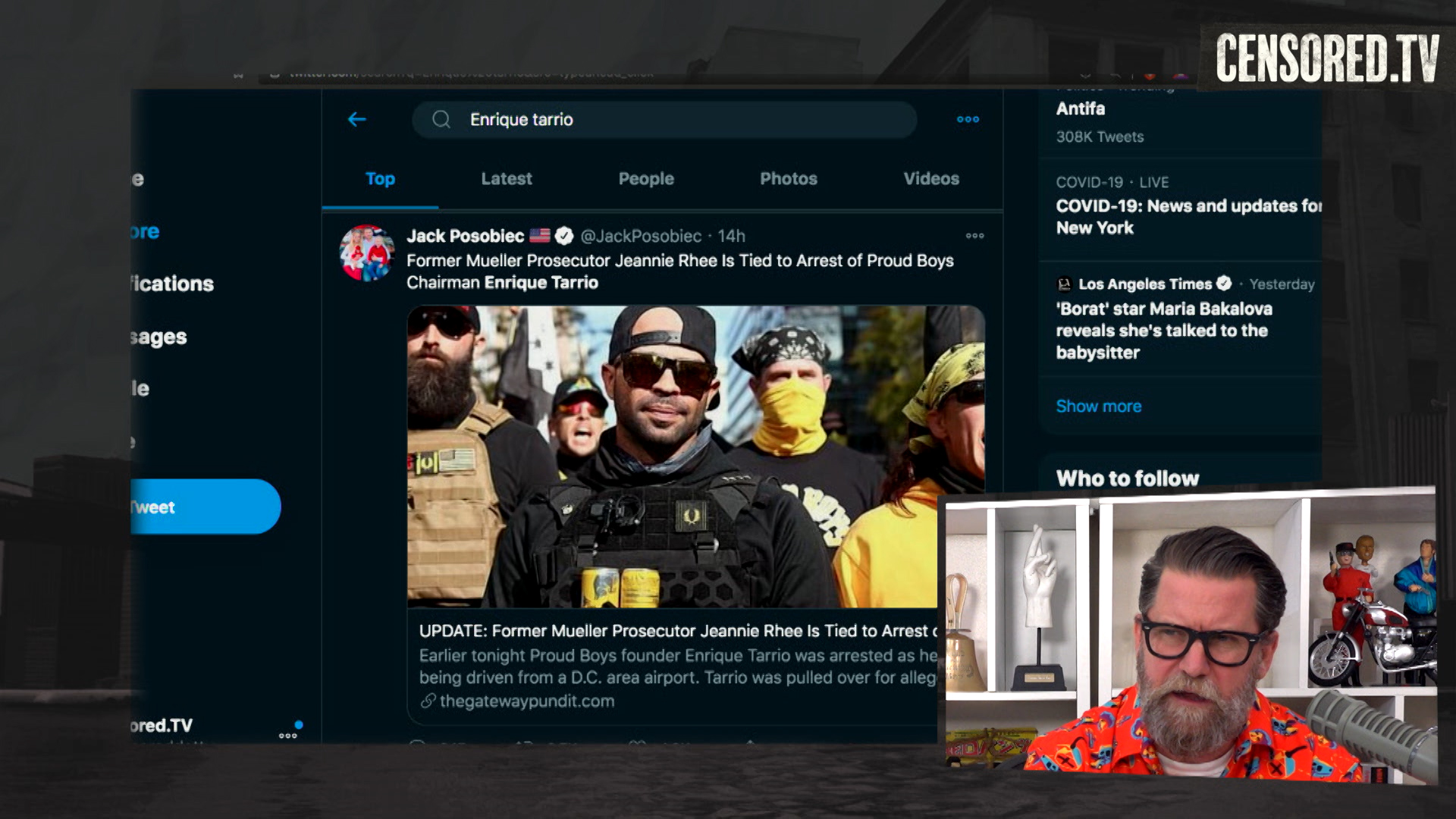Open the account three-dot menu near Censored.TV

(x=288, y=735)
